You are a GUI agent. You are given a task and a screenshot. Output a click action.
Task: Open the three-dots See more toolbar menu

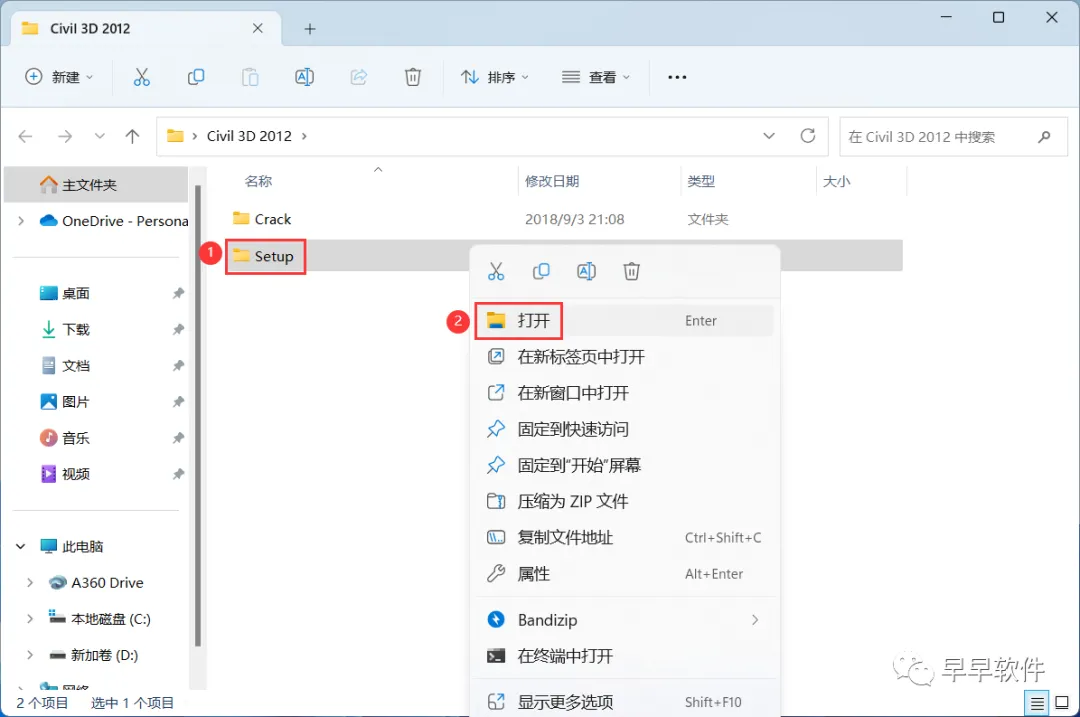click(x=677, y=77)
